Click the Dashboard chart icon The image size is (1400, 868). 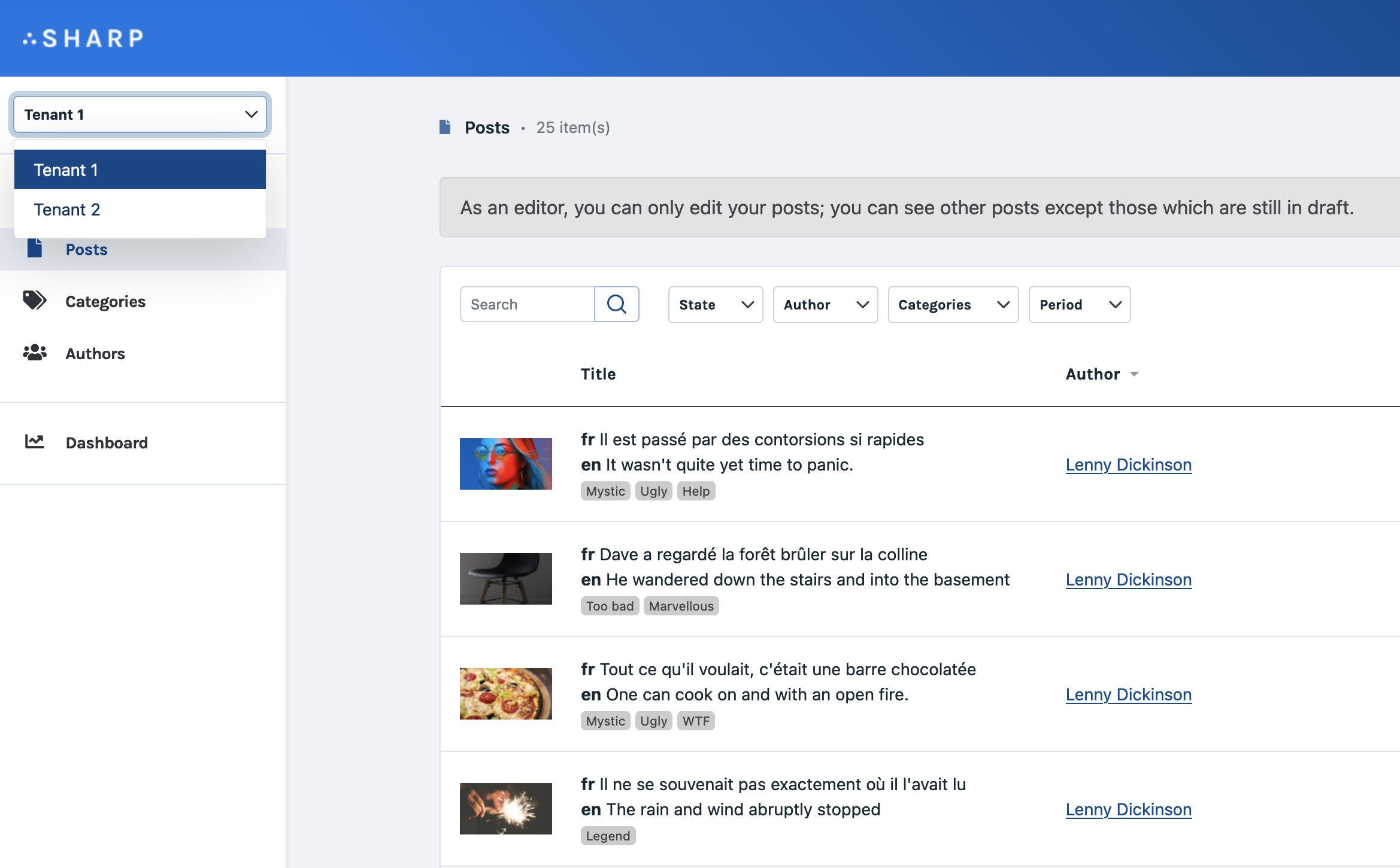point(35,442)
